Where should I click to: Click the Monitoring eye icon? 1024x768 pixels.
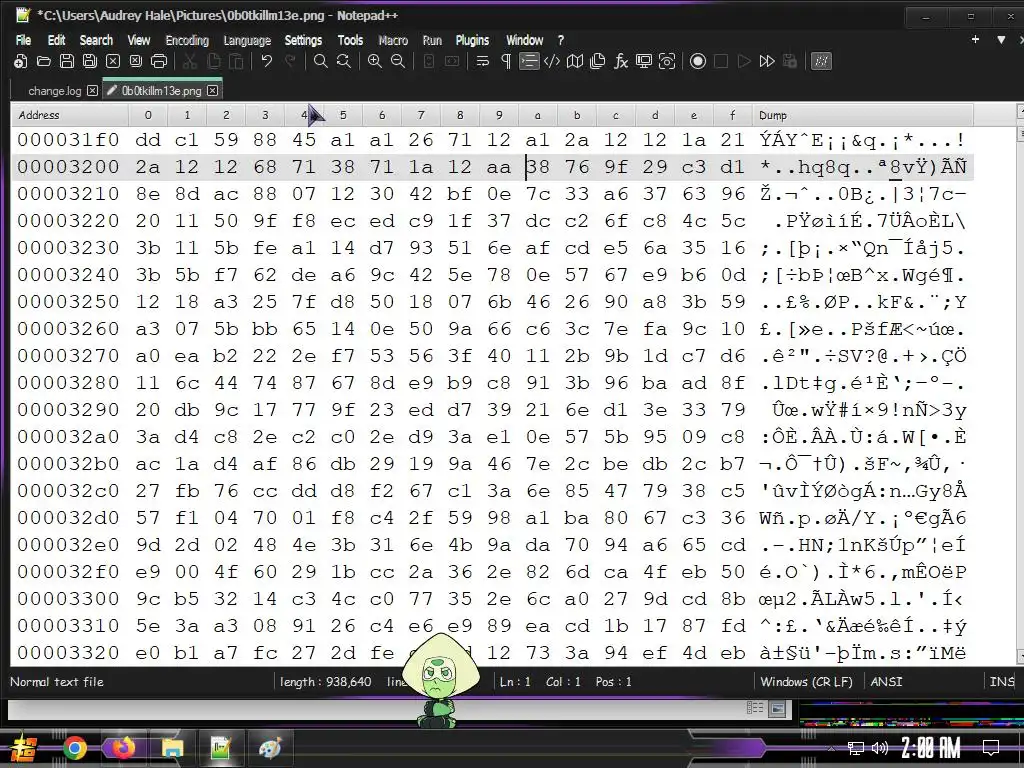pos(667,61)
